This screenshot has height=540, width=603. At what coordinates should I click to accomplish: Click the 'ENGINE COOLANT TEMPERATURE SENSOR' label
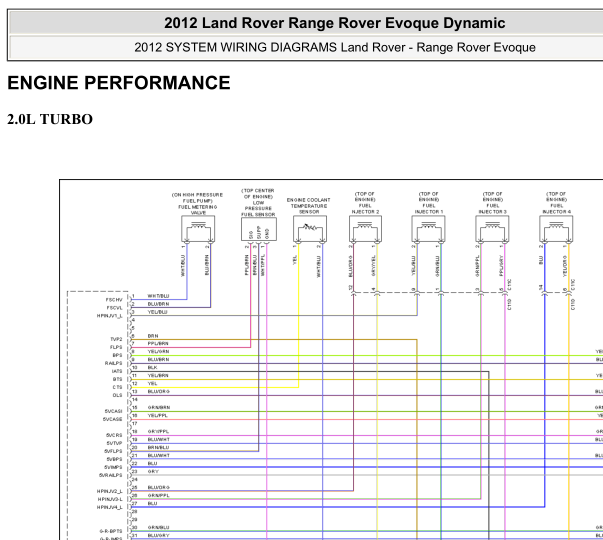coord(309,206)
